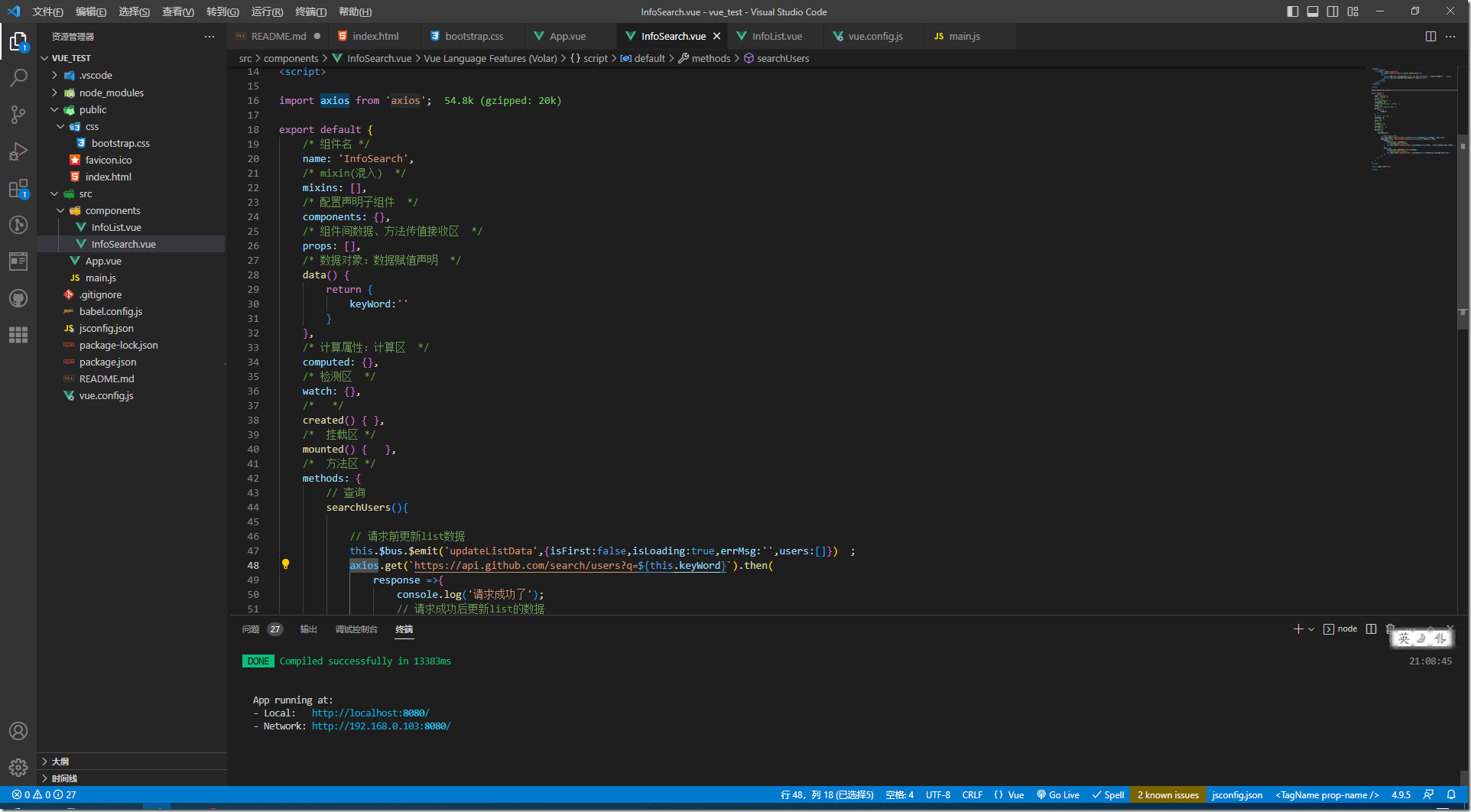1471x812 pixels.
Task: Click the feedback icon in status bar
Action: 1428,794
